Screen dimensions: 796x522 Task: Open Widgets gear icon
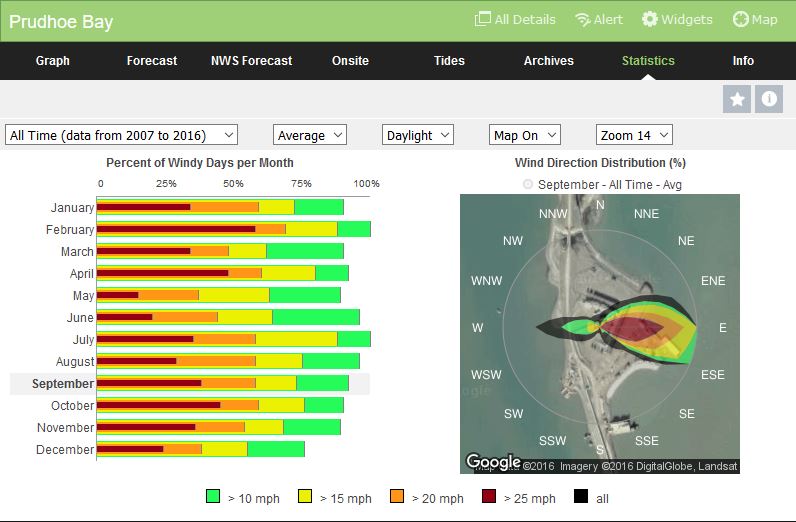click(x=650, y=20)
